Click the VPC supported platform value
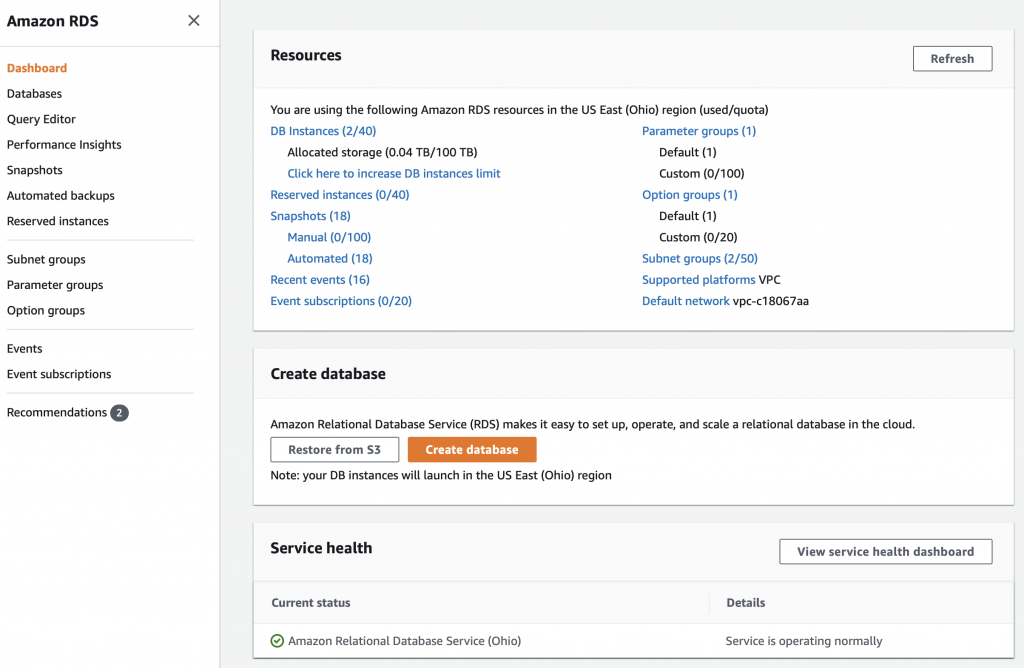 pyautogui.click(x=769, y=279)
